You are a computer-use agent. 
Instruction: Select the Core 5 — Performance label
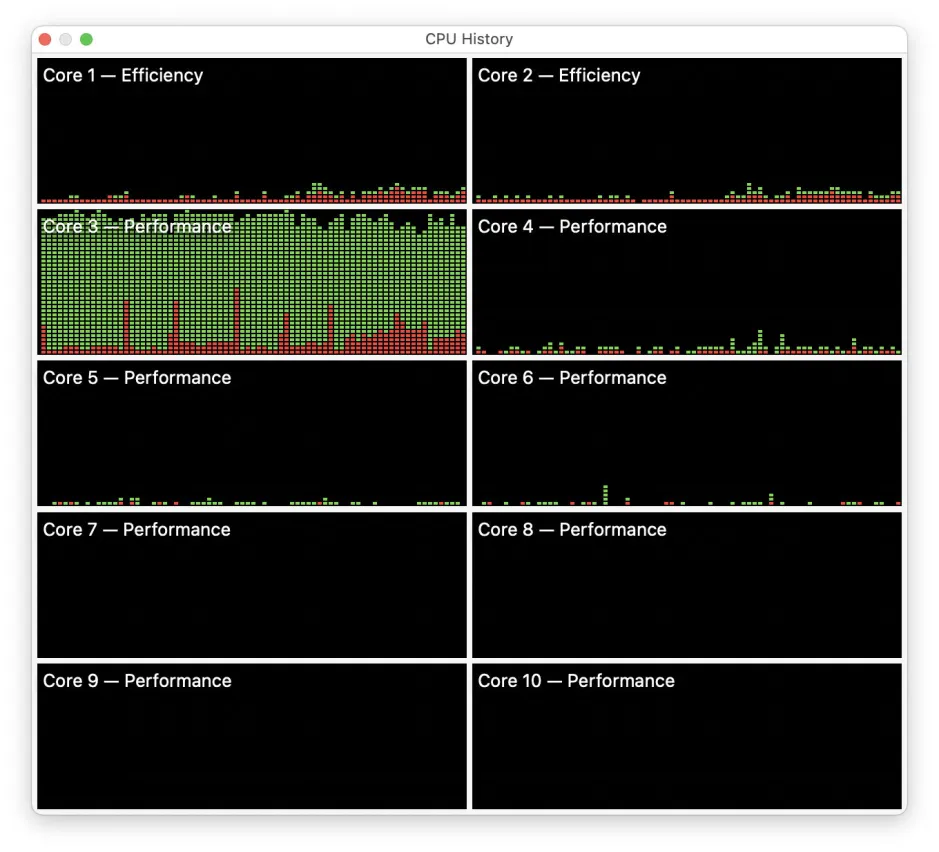[137, 377]
